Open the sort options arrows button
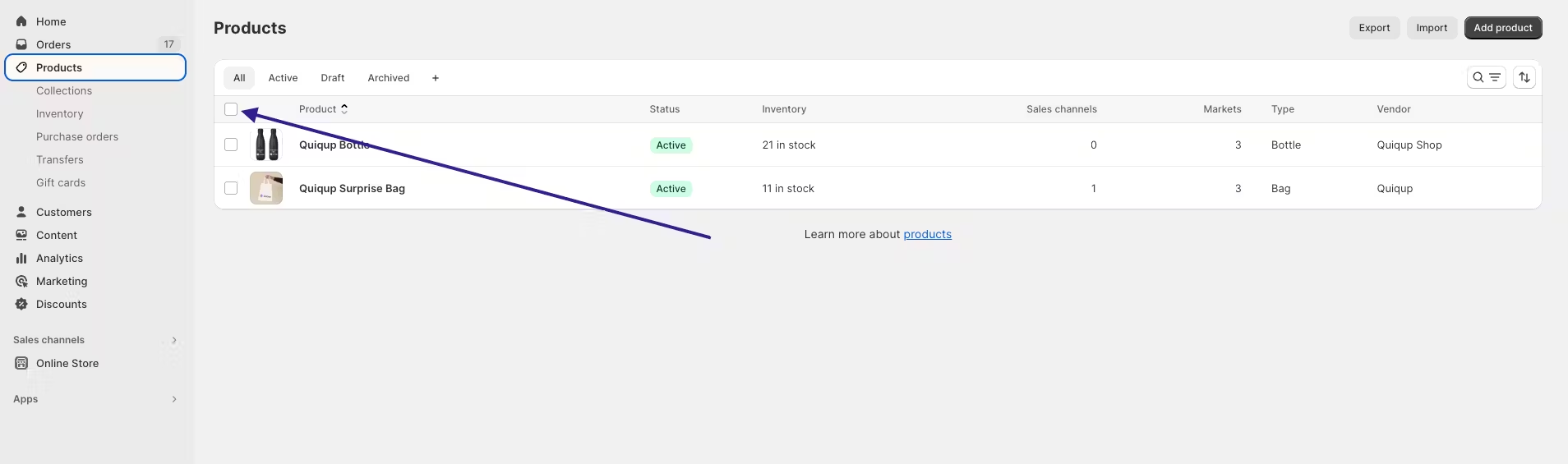Viewport: 1568px width, 464px height. click(1524, 77)
